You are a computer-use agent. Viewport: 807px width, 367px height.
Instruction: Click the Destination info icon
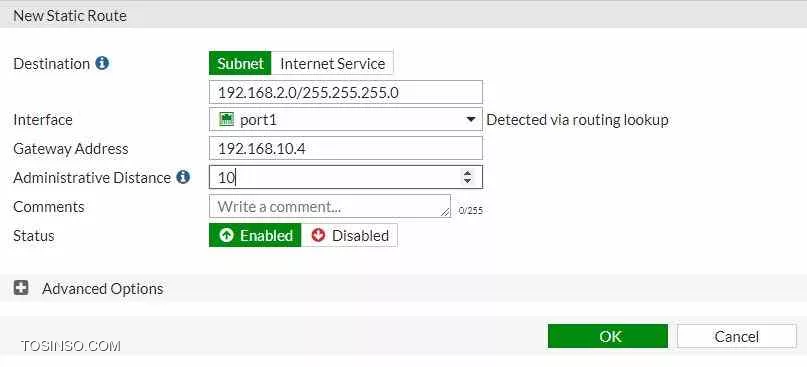pyautogui.click(x=102, y=63)
